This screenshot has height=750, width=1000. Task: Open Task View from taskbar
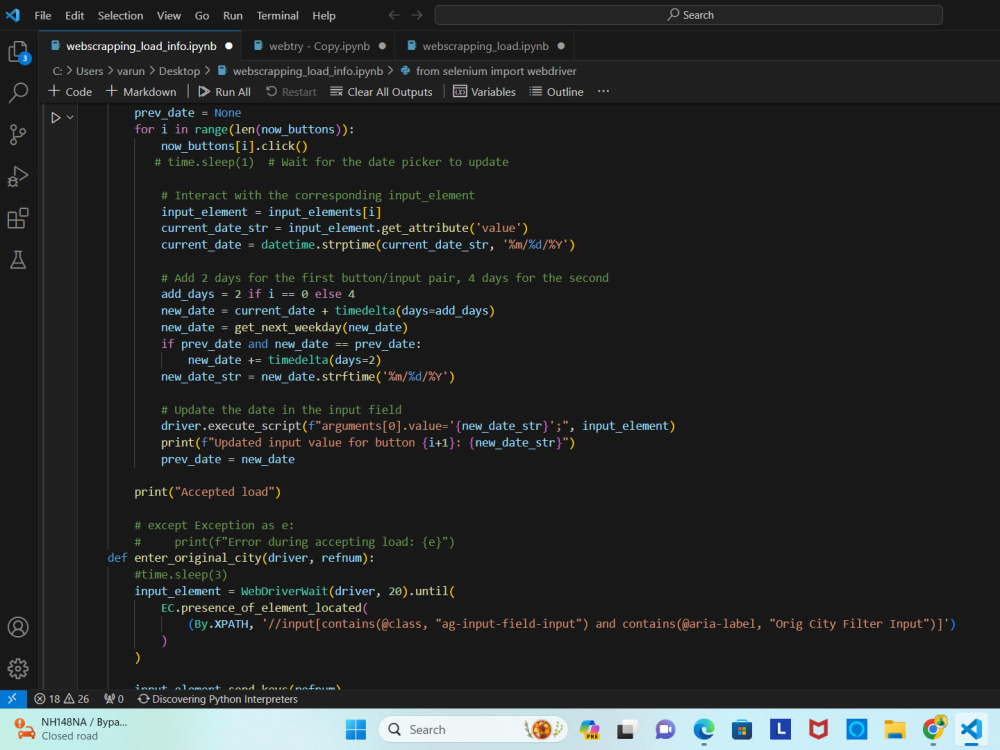[x=627, y=729]
